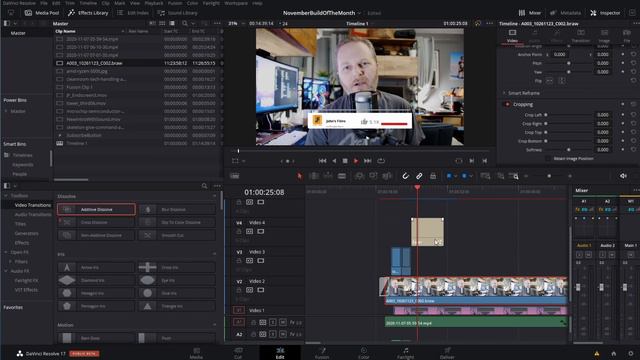This screenshot has width=640, height=360.
Task: Click the custom zoom magnifier icon
Action: coord(514,176)
